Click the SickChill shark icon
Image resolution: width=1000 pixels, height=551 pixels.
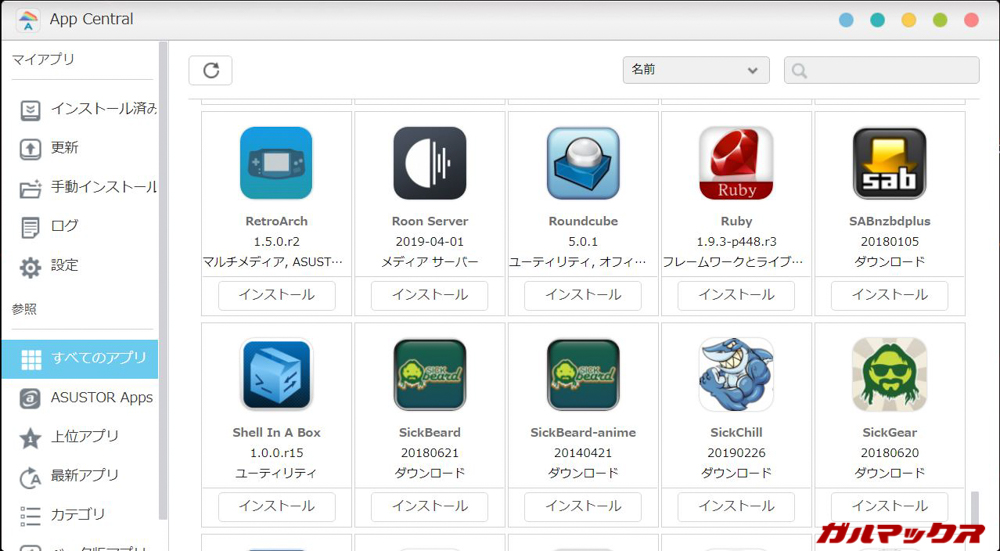pos(736,375)
